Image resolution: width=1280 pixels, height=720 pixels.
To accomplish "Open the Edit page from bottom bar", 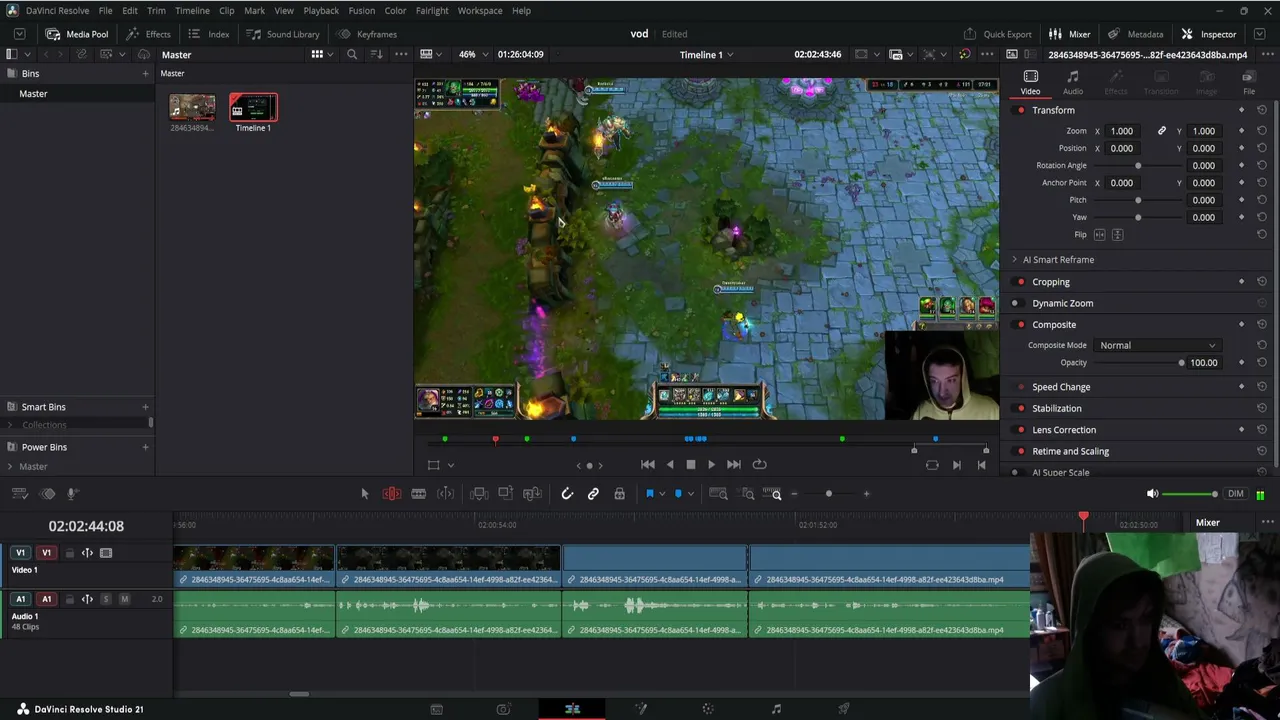I will 572,709.
